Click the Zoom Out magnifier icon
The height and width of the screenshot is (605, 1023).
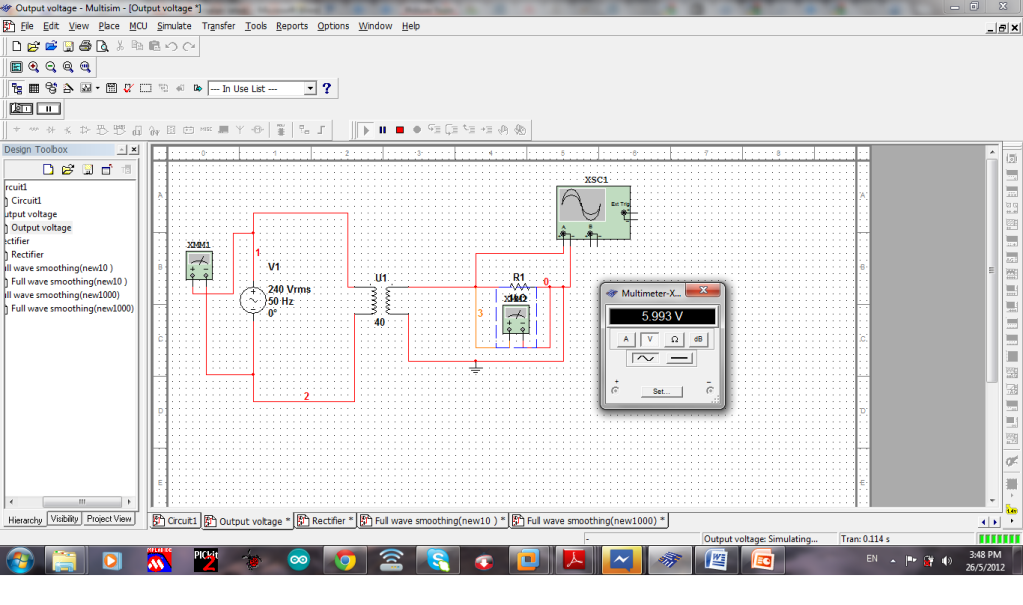[x=51, y=67]
